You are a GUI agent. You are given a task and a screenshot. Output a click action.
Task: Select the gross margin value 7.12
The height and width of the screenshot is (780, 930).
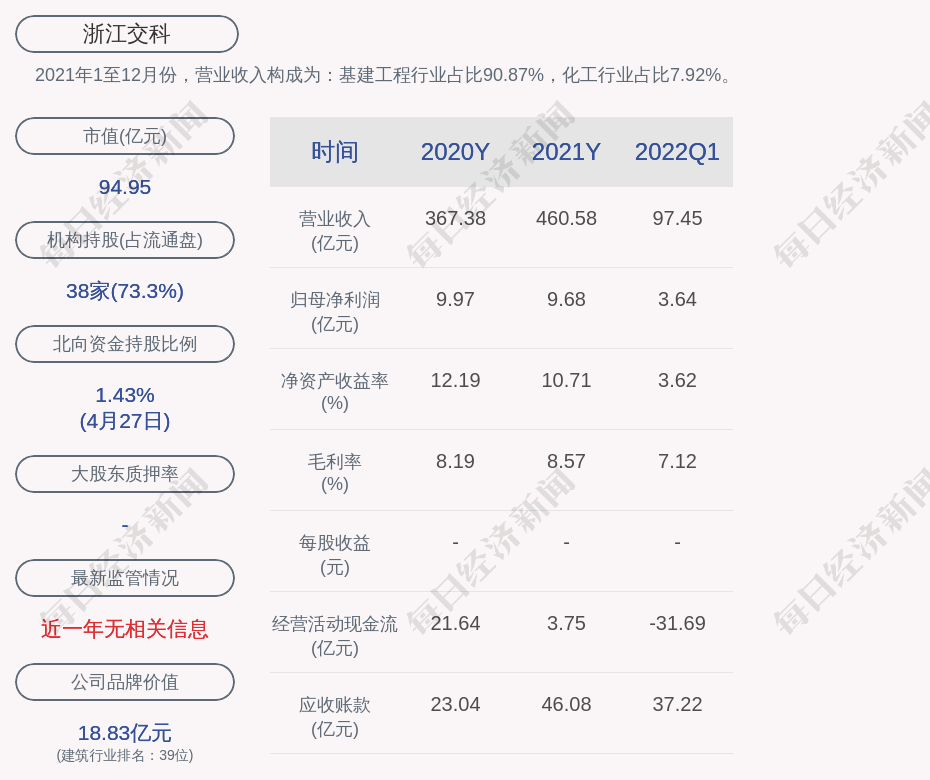tap(677, 461)
